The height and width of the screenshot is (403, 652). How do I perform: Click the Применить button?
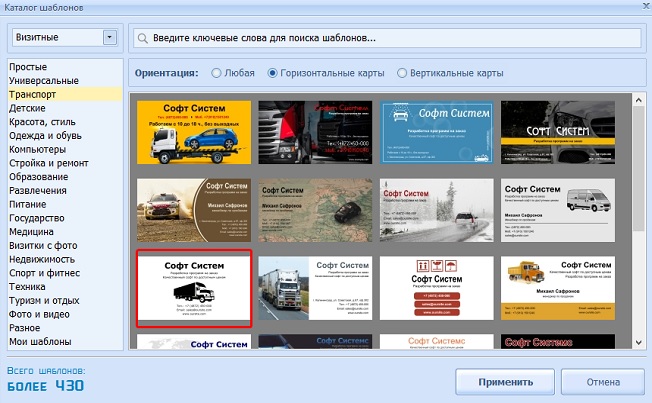(505, 382)
